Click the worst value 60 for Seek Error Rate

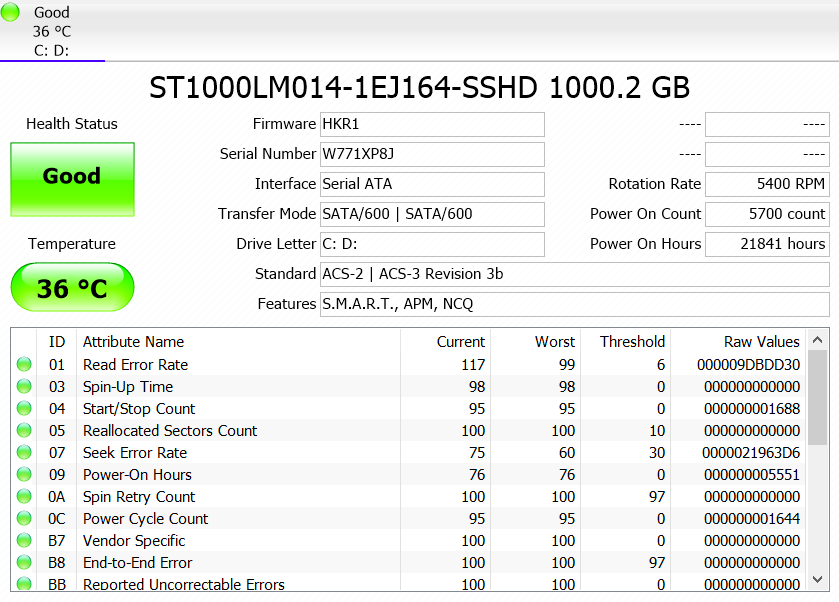pyautogui.click(x=567, y=453)
